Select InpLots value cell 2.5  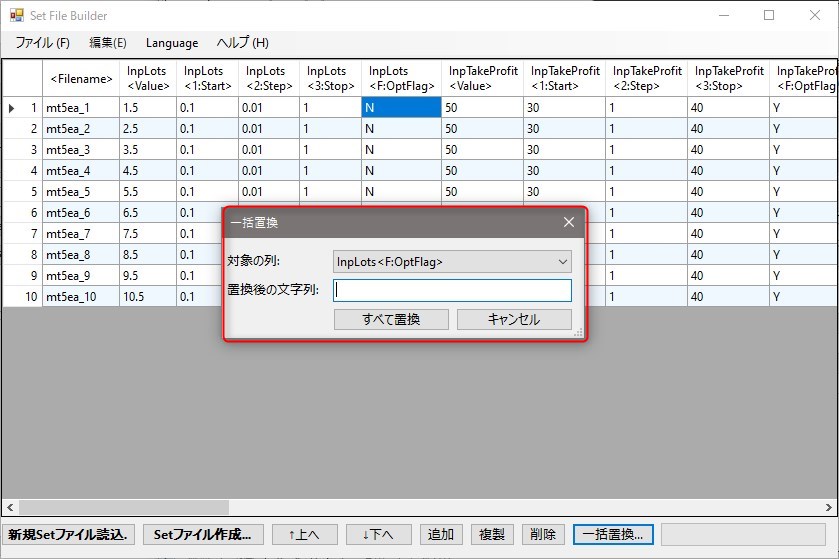(148, 128)
